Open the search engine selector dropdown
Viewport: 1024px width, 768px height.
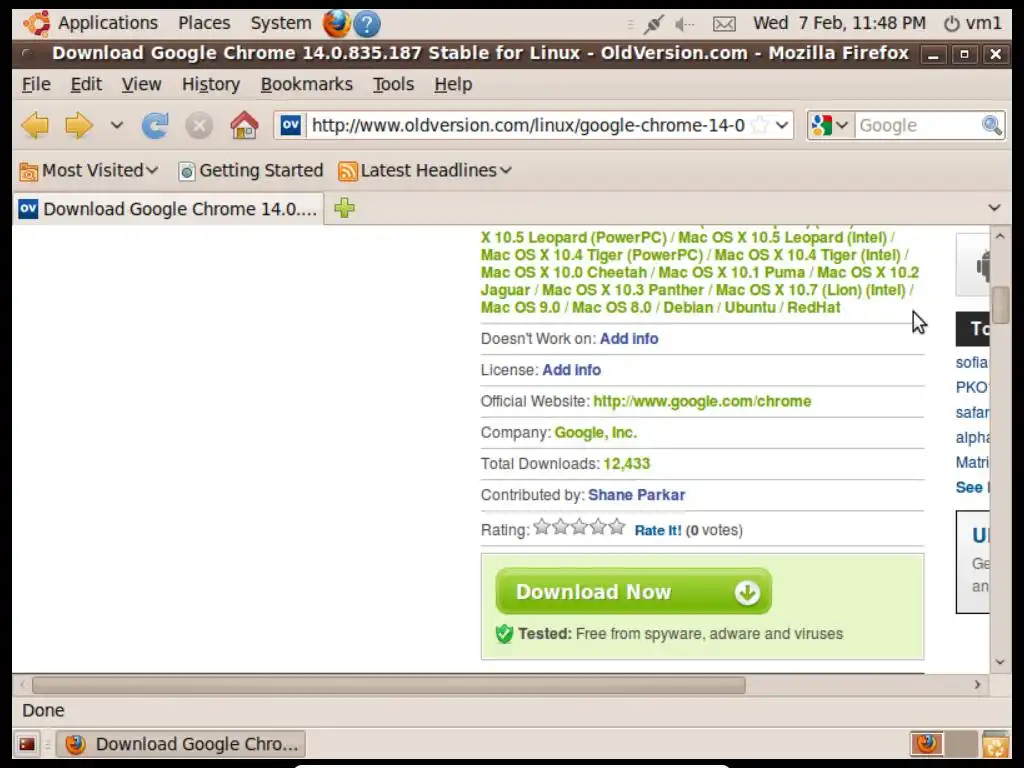(x=830, y=125)
